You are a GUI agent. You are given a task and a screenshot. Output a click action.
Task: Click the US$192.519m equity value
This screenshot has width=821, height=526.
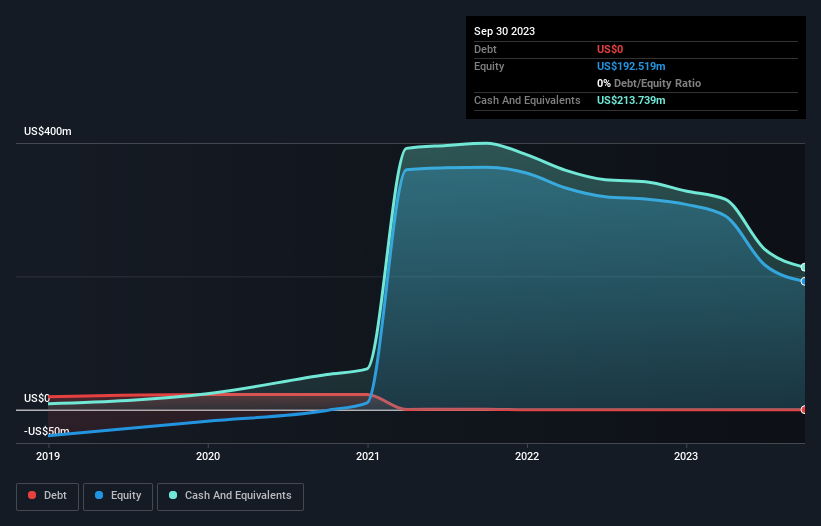coord(631,66)
